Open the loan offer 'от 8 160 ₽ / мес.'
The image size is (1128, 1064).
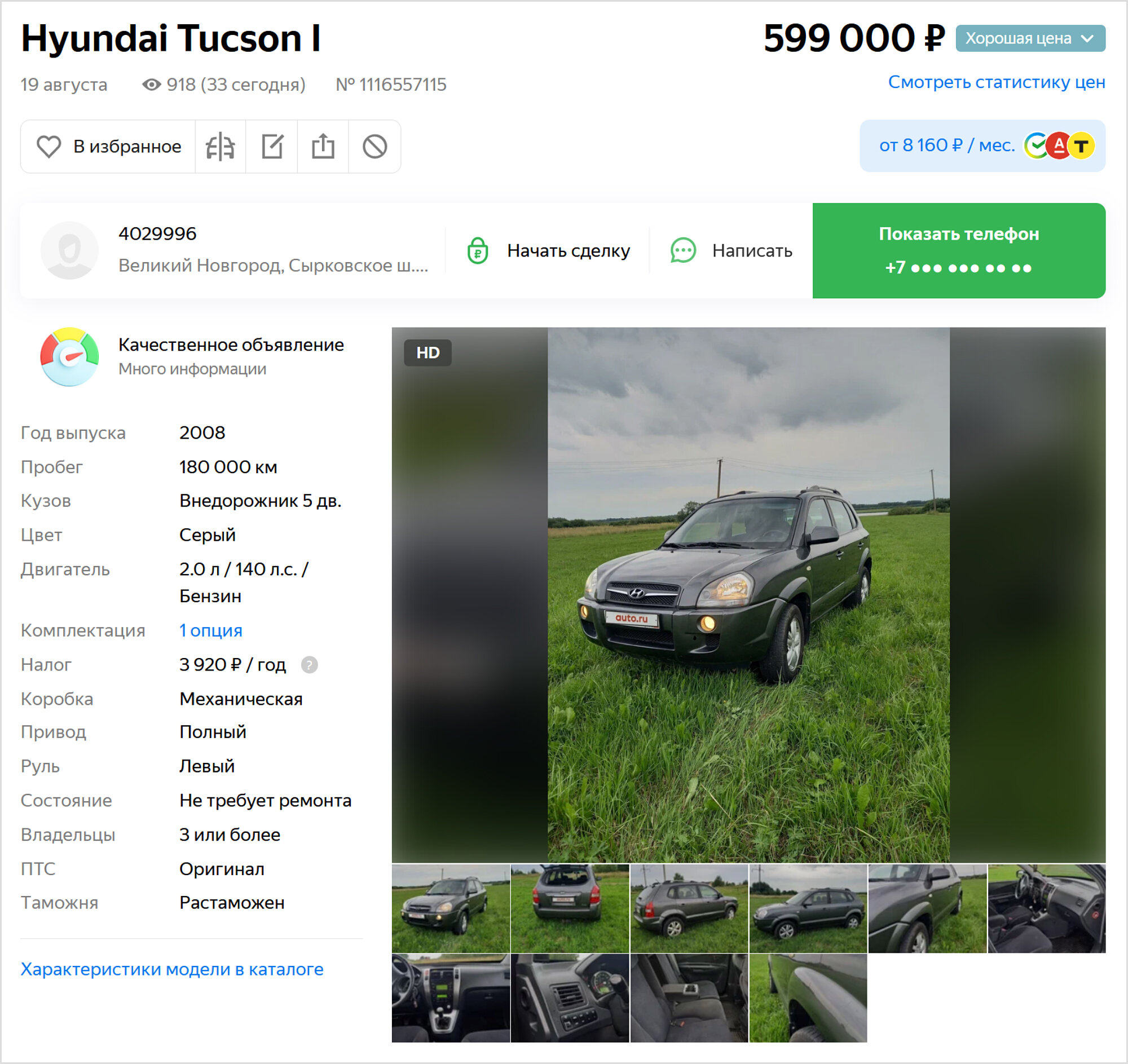(982, 146)
